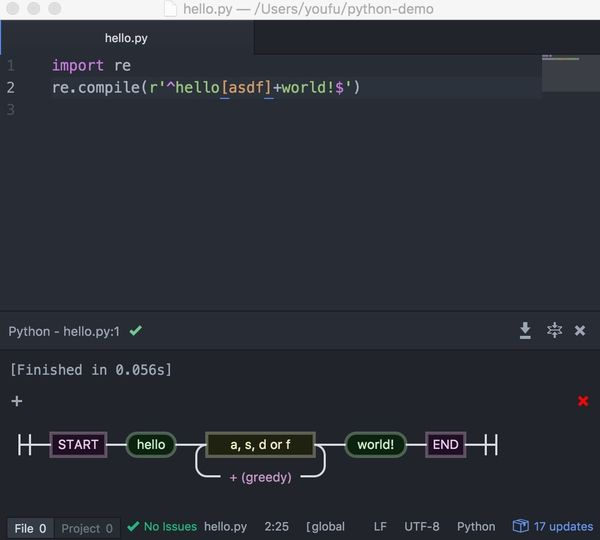Viewport: 600px width, 540px height.
Task: Click the No Issues linter checkmark
Action: 133,527
